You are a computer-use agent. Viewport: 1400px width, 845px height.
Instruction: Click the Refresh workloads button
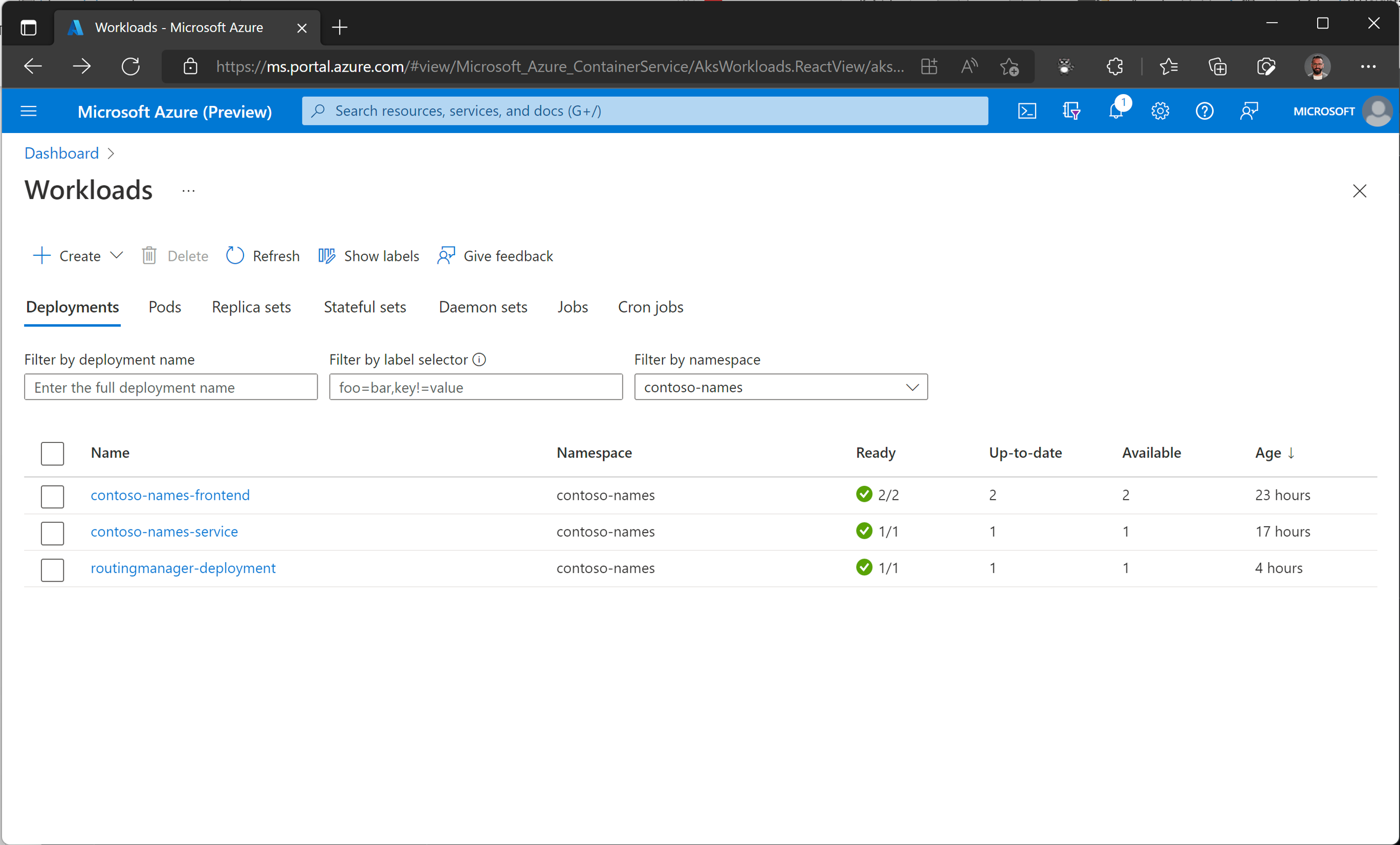[263, 256]
